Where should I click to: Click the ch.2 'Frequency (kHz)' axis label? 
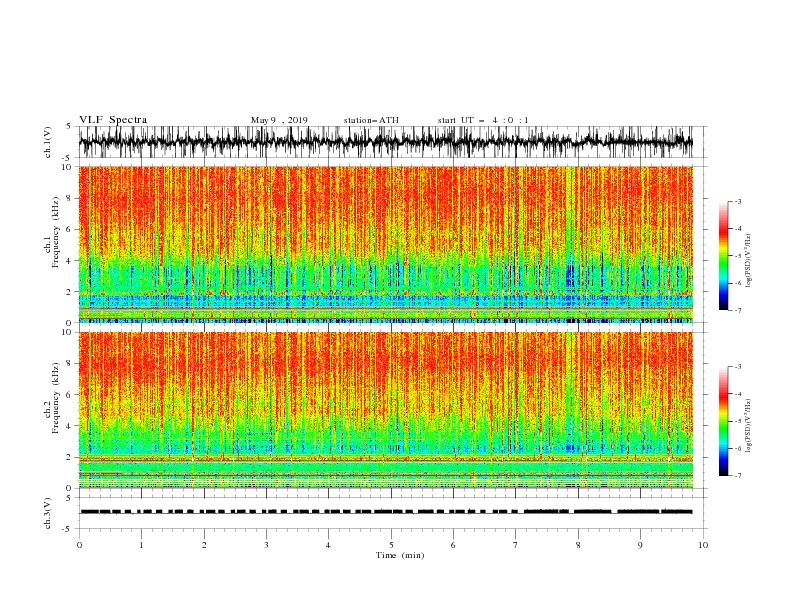[55, 397]
